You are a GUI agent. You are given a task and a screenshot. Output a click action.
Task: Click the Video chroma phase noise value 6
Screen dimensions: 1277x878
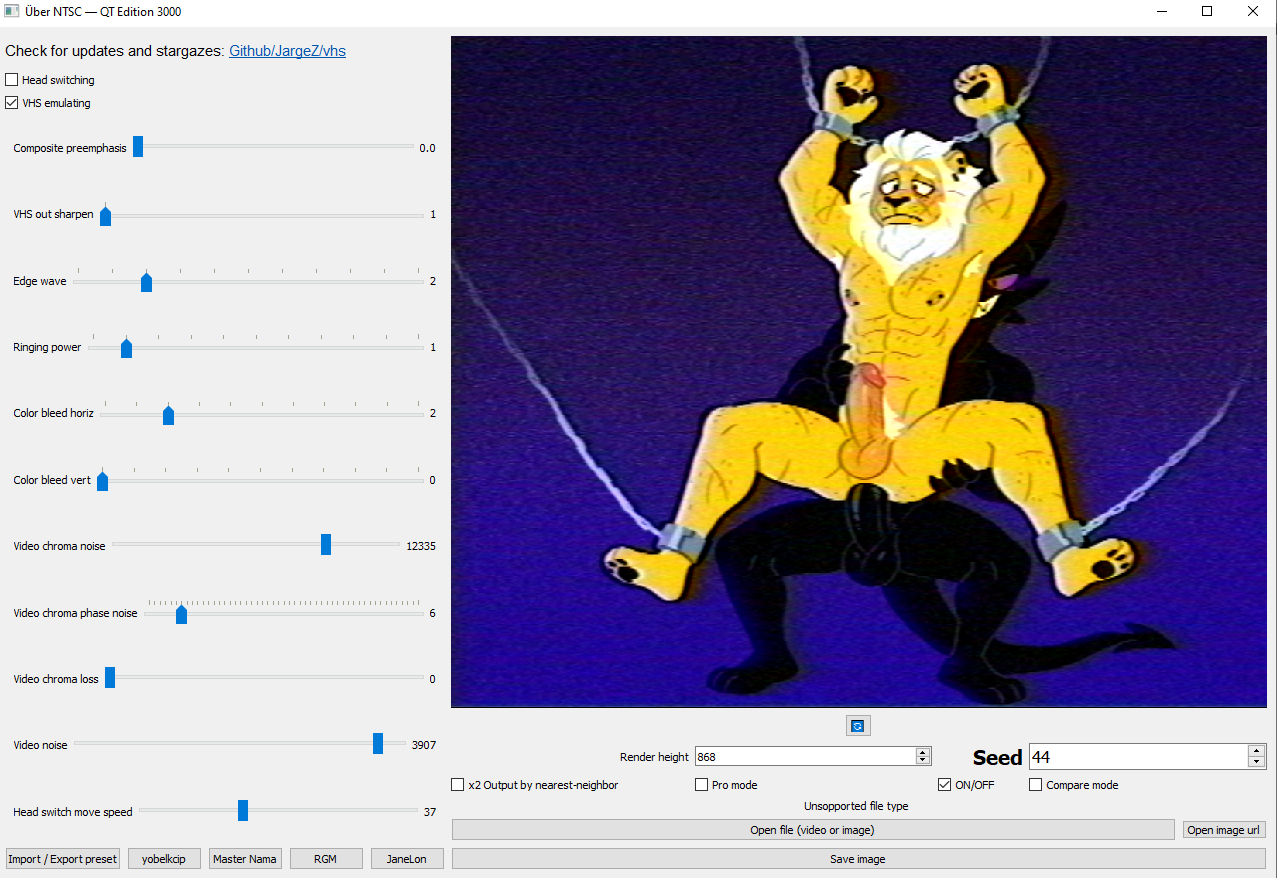click(432, 613)
